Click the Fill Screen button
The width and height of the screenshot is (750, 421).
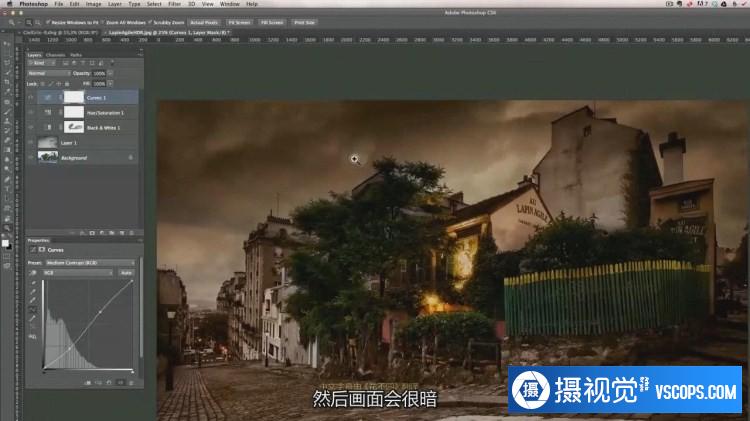pyautogui.click(x=272, y=22)
